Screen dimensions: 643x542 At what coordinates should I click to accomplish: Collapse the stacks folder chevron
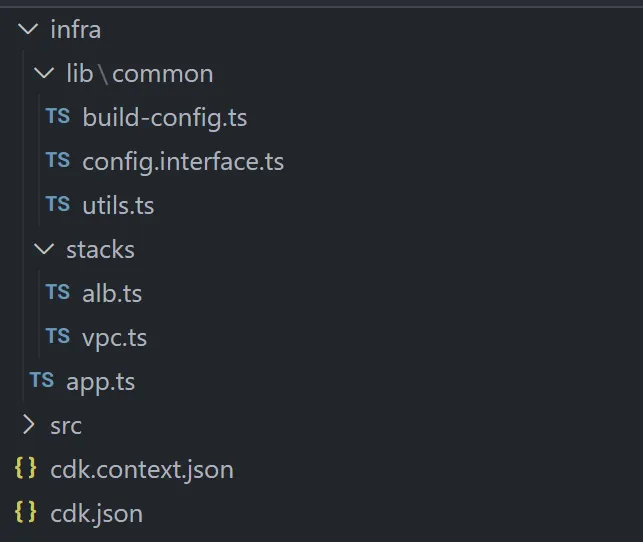[43, 249]
